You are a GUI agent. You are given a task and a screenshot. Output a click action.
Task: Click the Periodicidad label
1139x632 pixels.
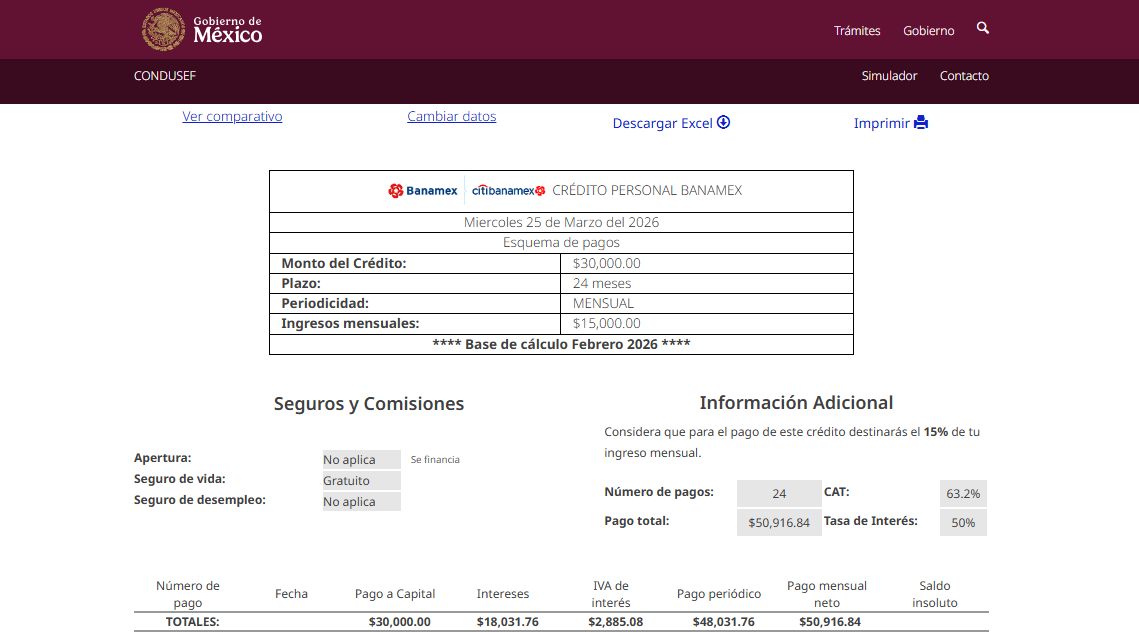tap(325, 303)
